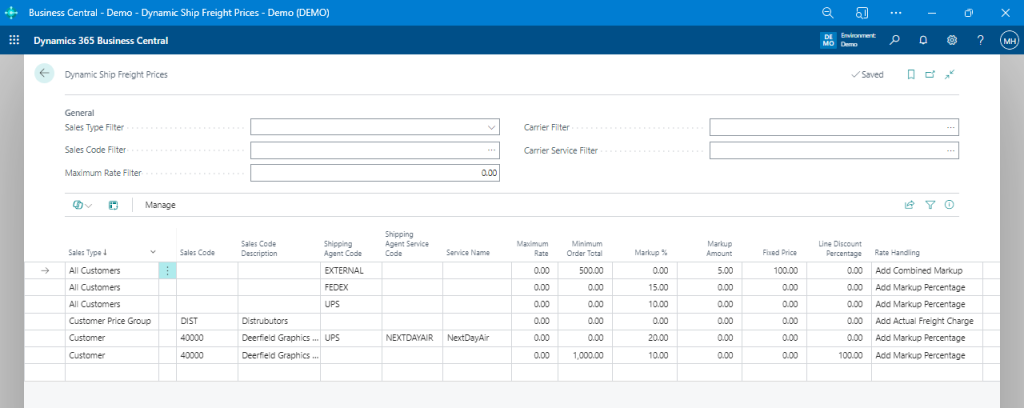Click the Add Combined Markup cell
1024x408 pixels.
(927, 270)
